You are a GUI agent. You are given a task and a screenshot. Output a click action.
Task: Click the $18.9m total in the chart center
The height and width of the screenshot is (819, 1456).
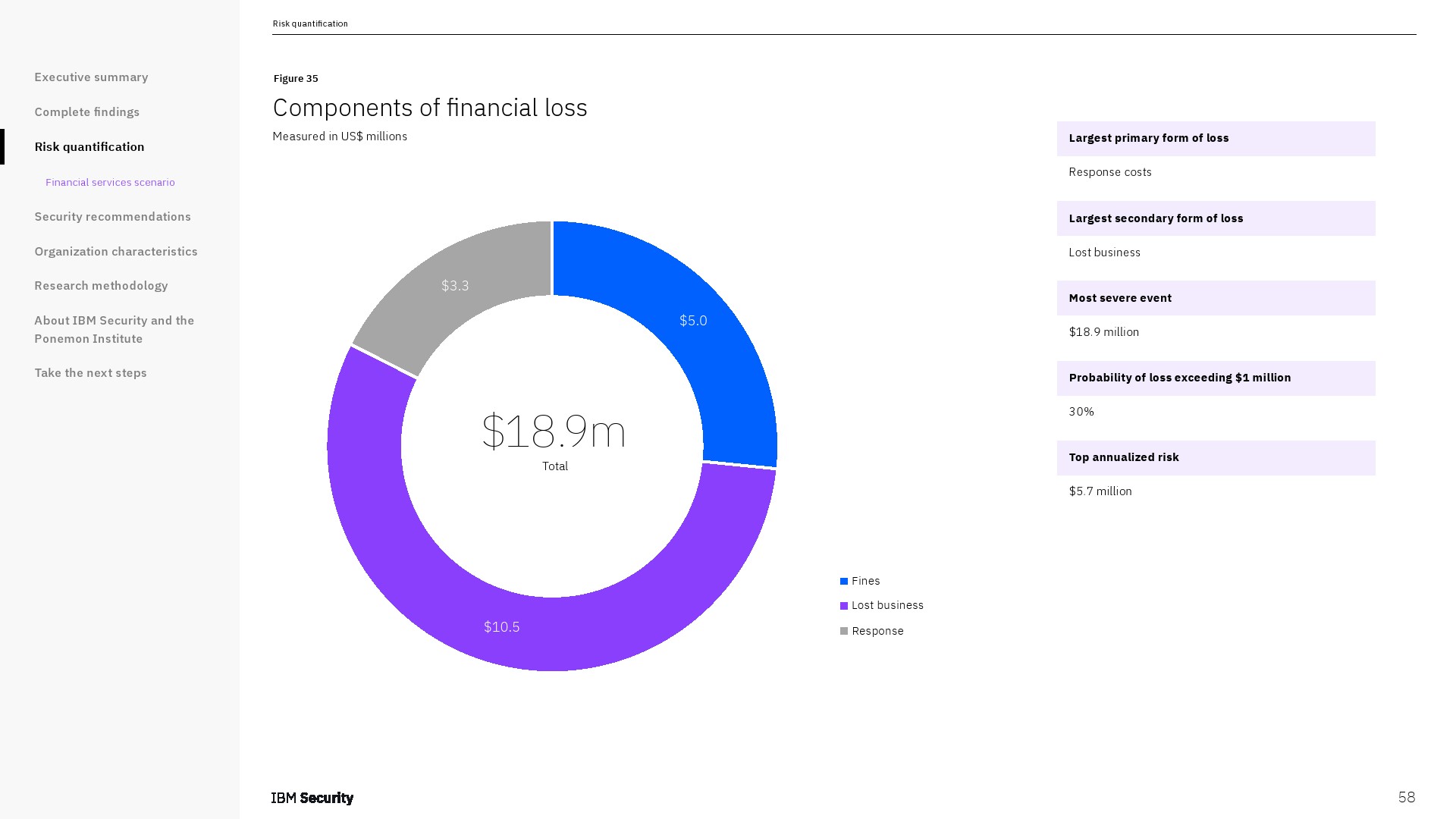[x=554, y=432]
